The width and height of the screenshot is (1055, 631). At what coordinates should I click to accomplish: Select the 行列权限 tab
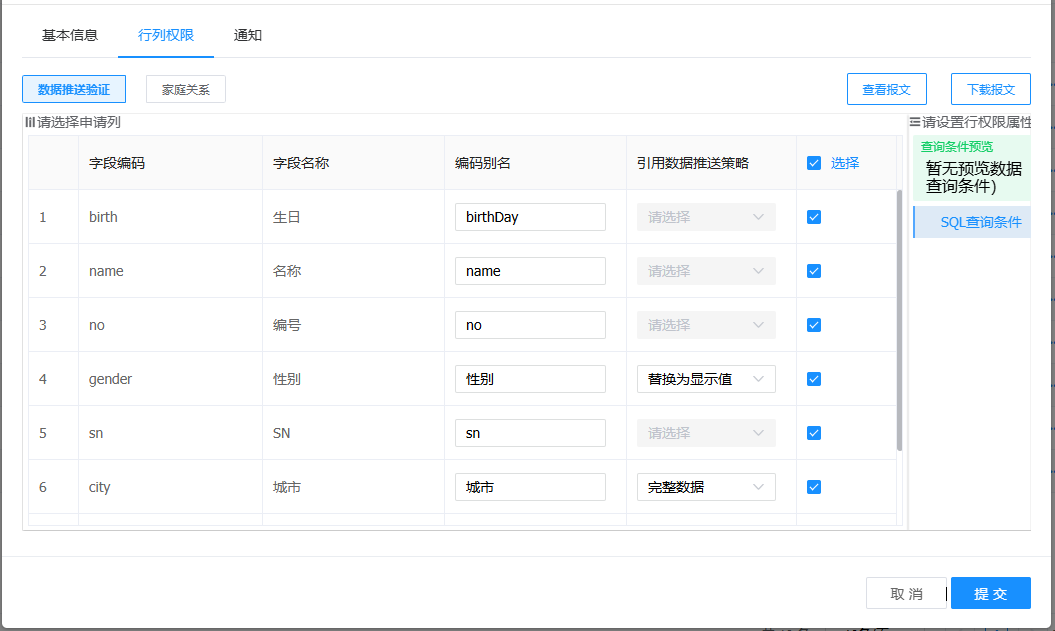(166, 35)
